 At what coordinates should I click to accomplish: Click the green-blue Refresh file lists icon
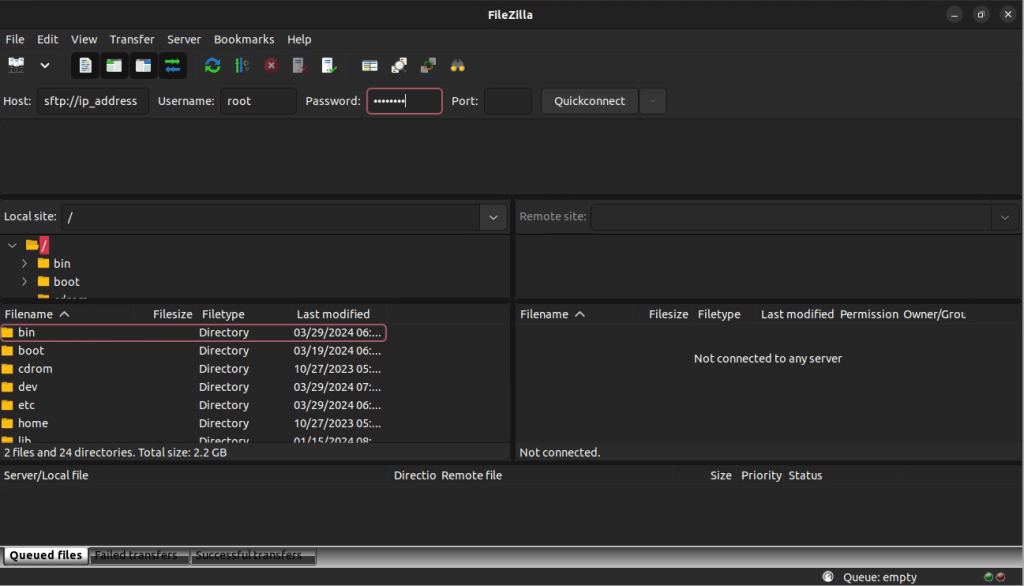pyautogui.click(x=212, y=65)
